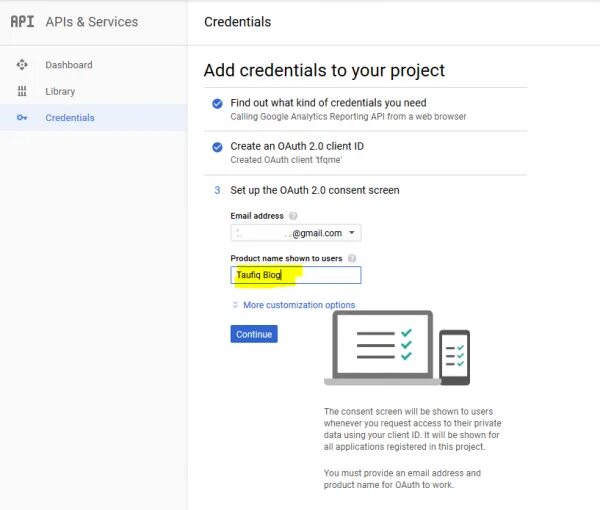The image size is (600, 510).
Task: Click the laptop and phone consent illustration
Action: (397, 348)
